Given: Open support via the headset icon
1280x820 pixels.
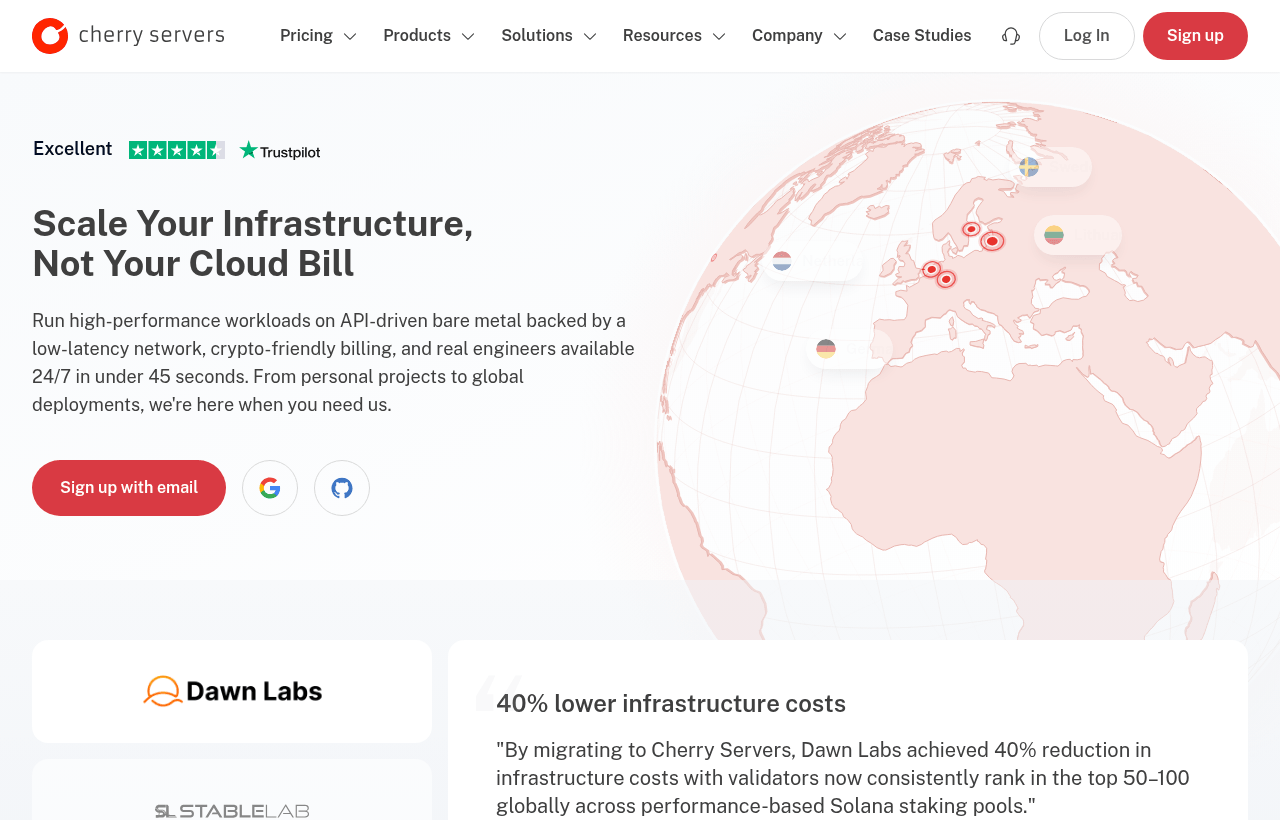Looking at the screenshot, I should pos(1011,36).
